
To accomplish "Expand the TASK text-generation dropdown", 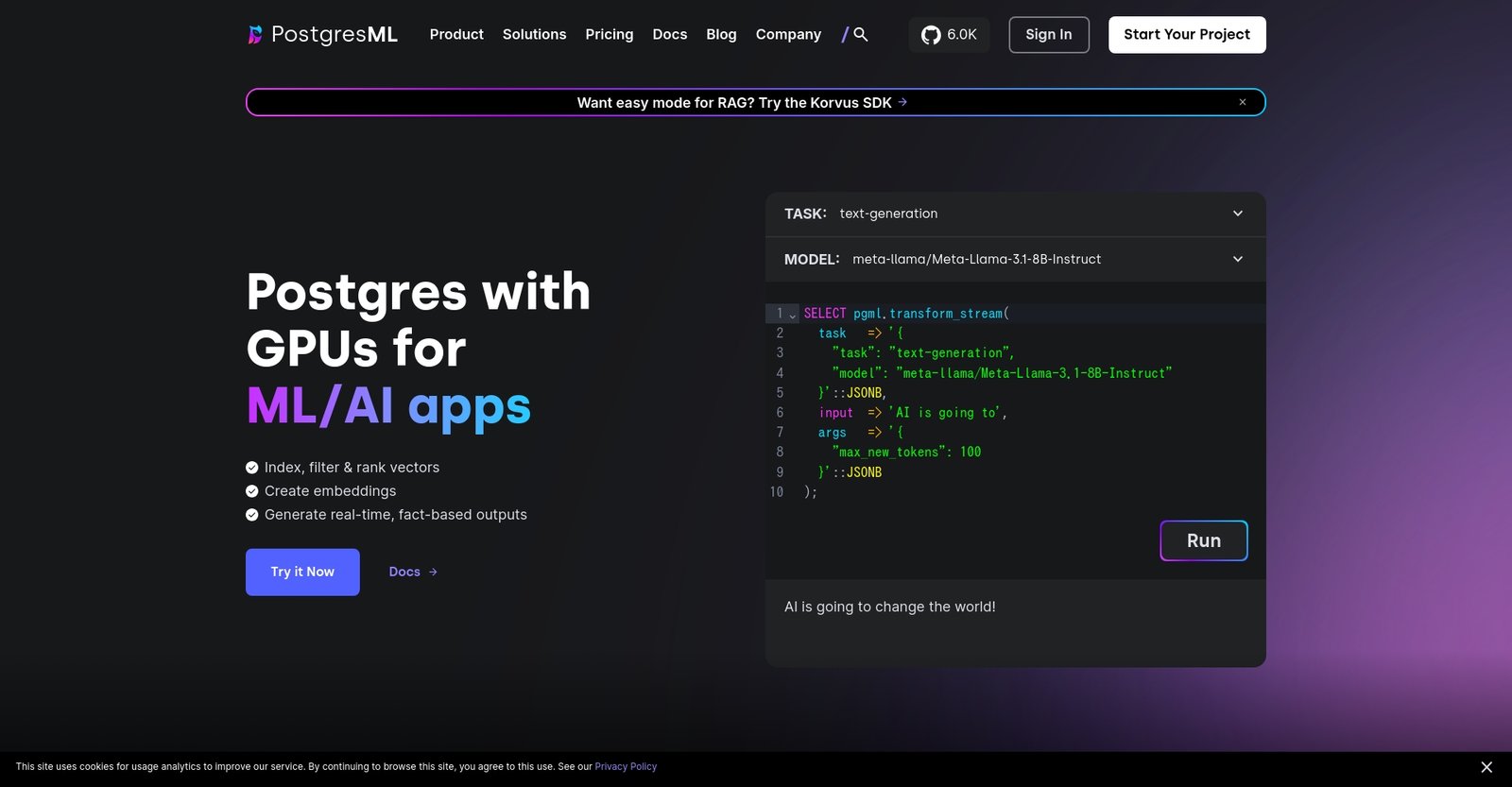I will pos(1238,214).
